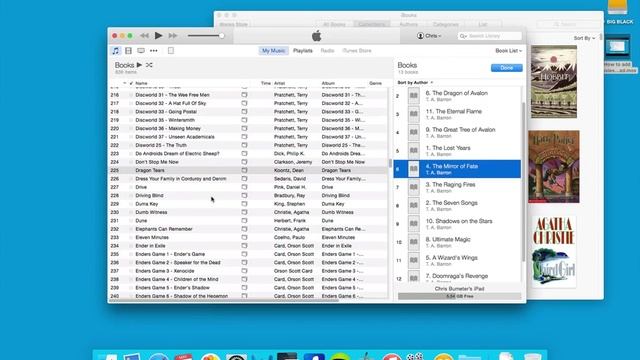
Task: Click cloud icon for Duma Key row
Action: [x=244, y=204]
